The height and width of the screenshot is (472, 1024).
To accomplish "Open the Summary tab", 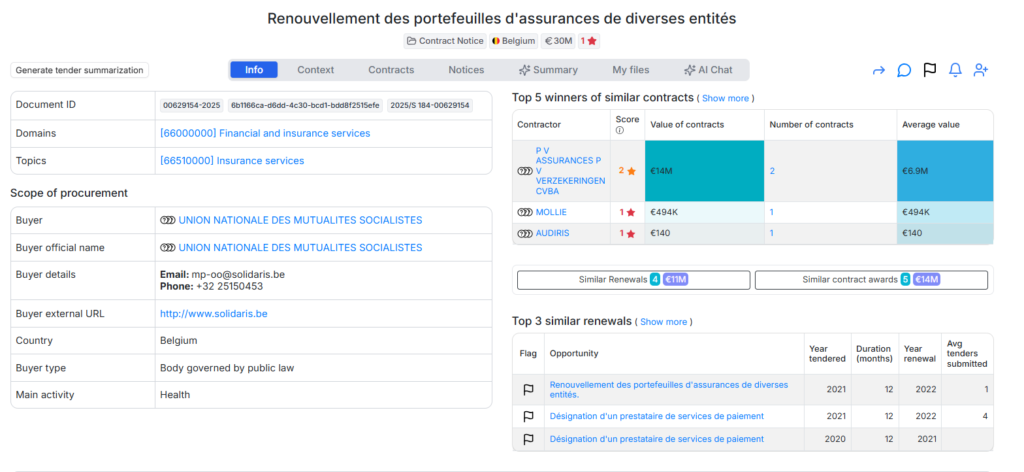I will (548, 70).
